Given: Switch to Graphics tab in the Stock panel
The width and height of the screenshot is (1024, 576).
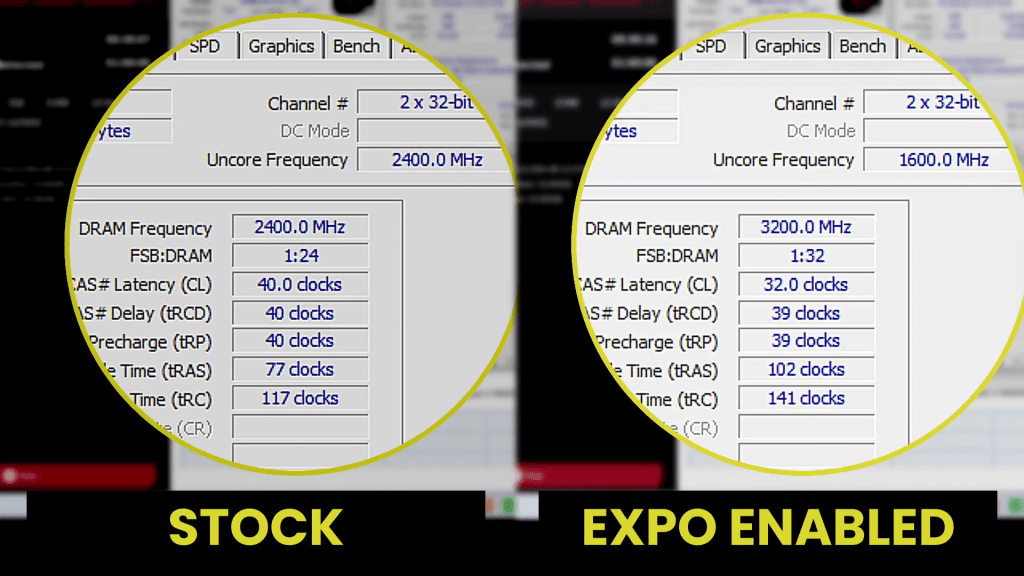Looking at the screenshot, I should click(281, 46).
